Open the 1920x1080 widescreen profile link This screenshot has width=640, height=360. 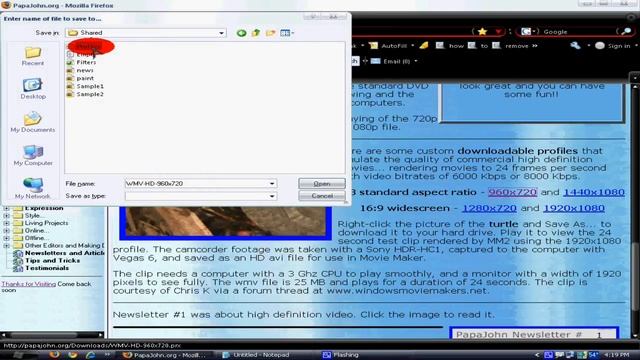(x=573, y=208)
